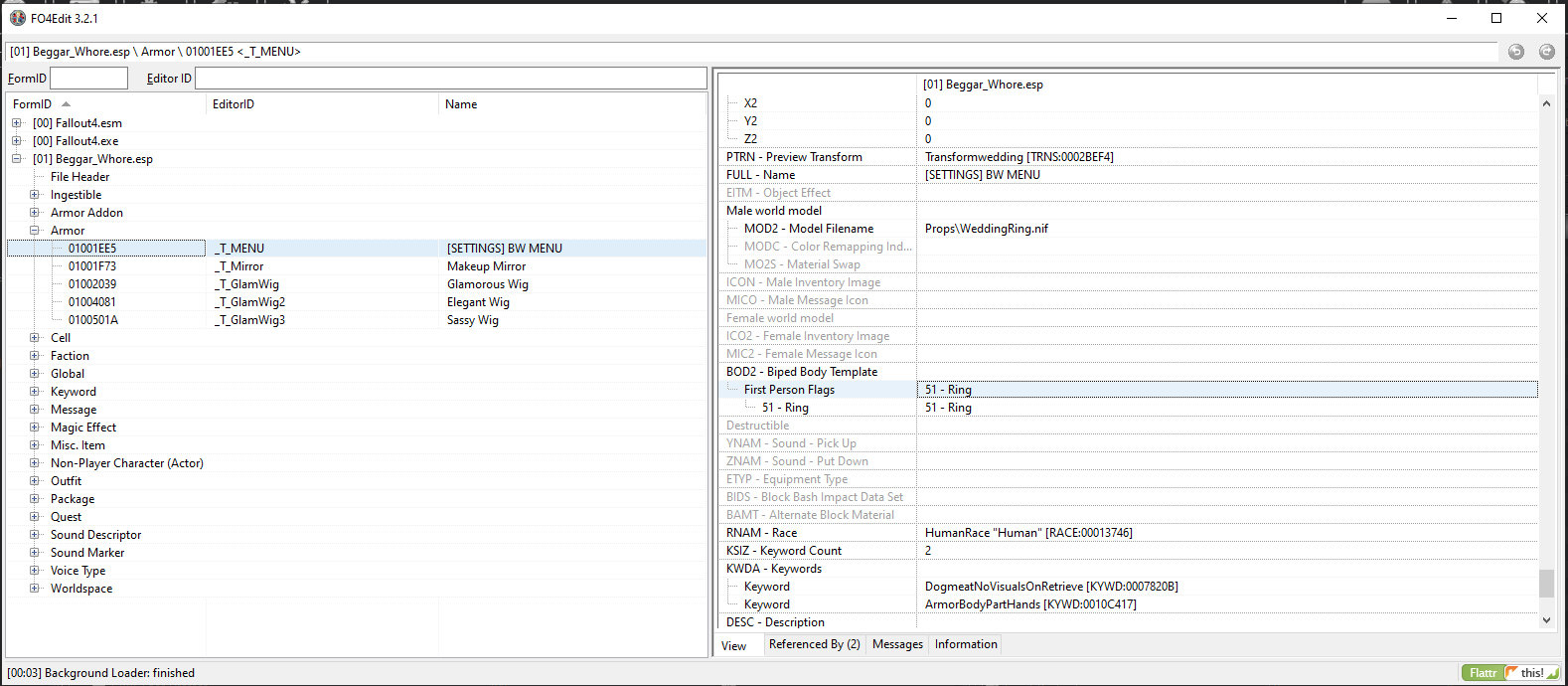Click the FormID search input field
1568x686 pixels.
(x=88, y=79)
